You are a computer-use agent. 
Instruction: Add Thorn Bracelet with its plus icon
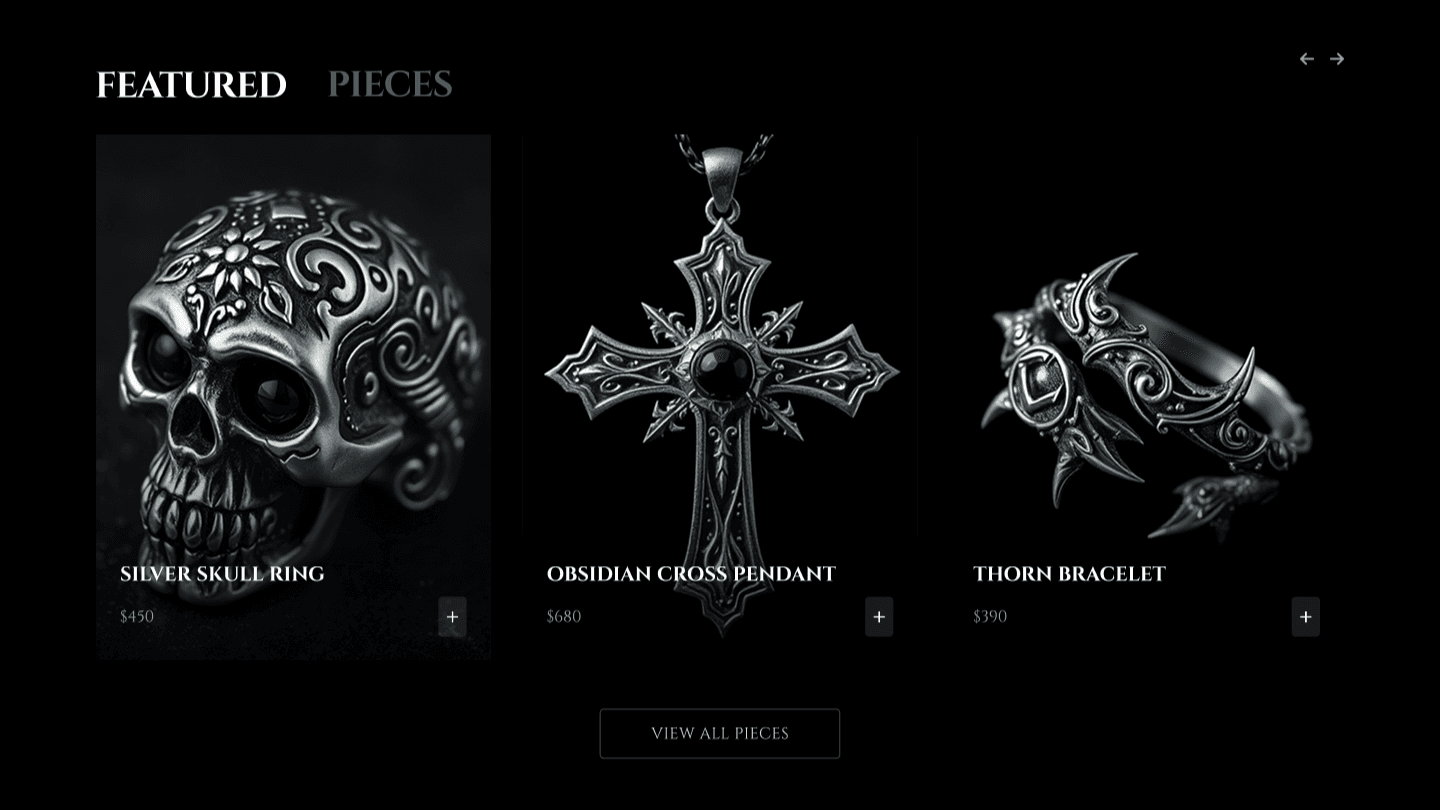[x=1305, y=617]
